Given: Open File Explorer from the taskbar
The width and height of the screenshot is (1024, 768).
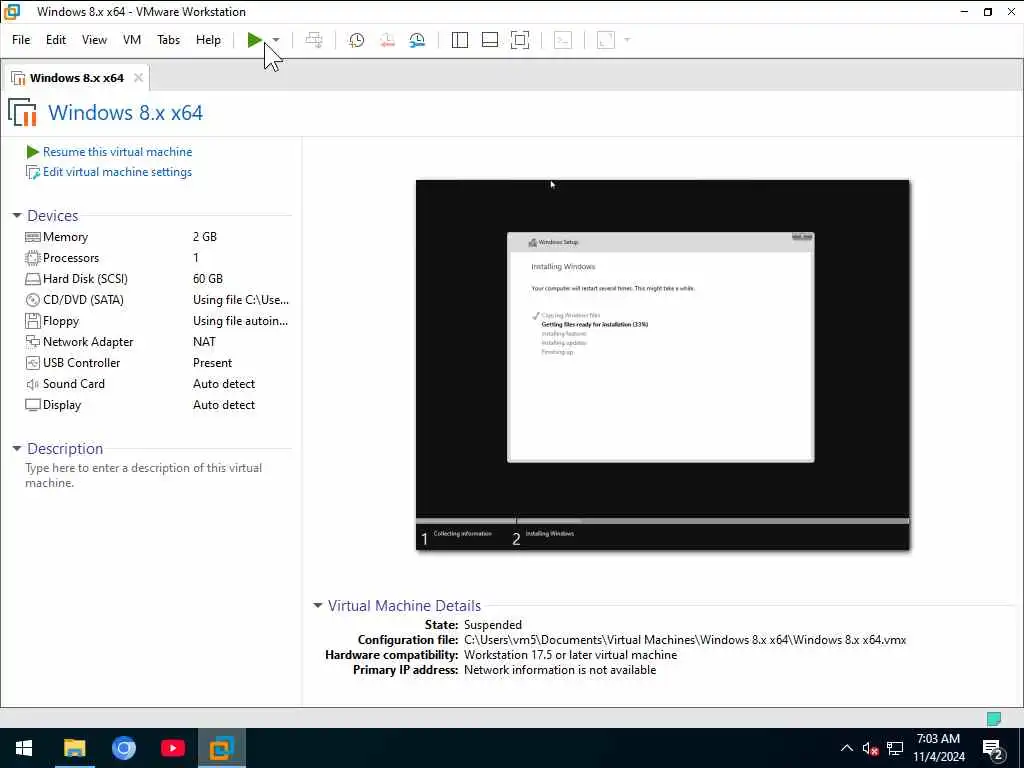Looking at the screenshot, I should [74, 748].
